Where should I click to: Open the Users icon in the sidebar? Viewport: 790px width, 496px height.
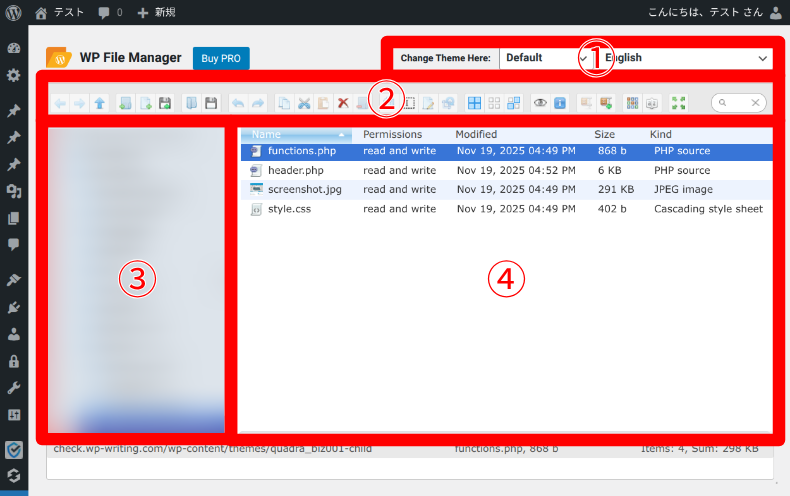coord(14,334)
